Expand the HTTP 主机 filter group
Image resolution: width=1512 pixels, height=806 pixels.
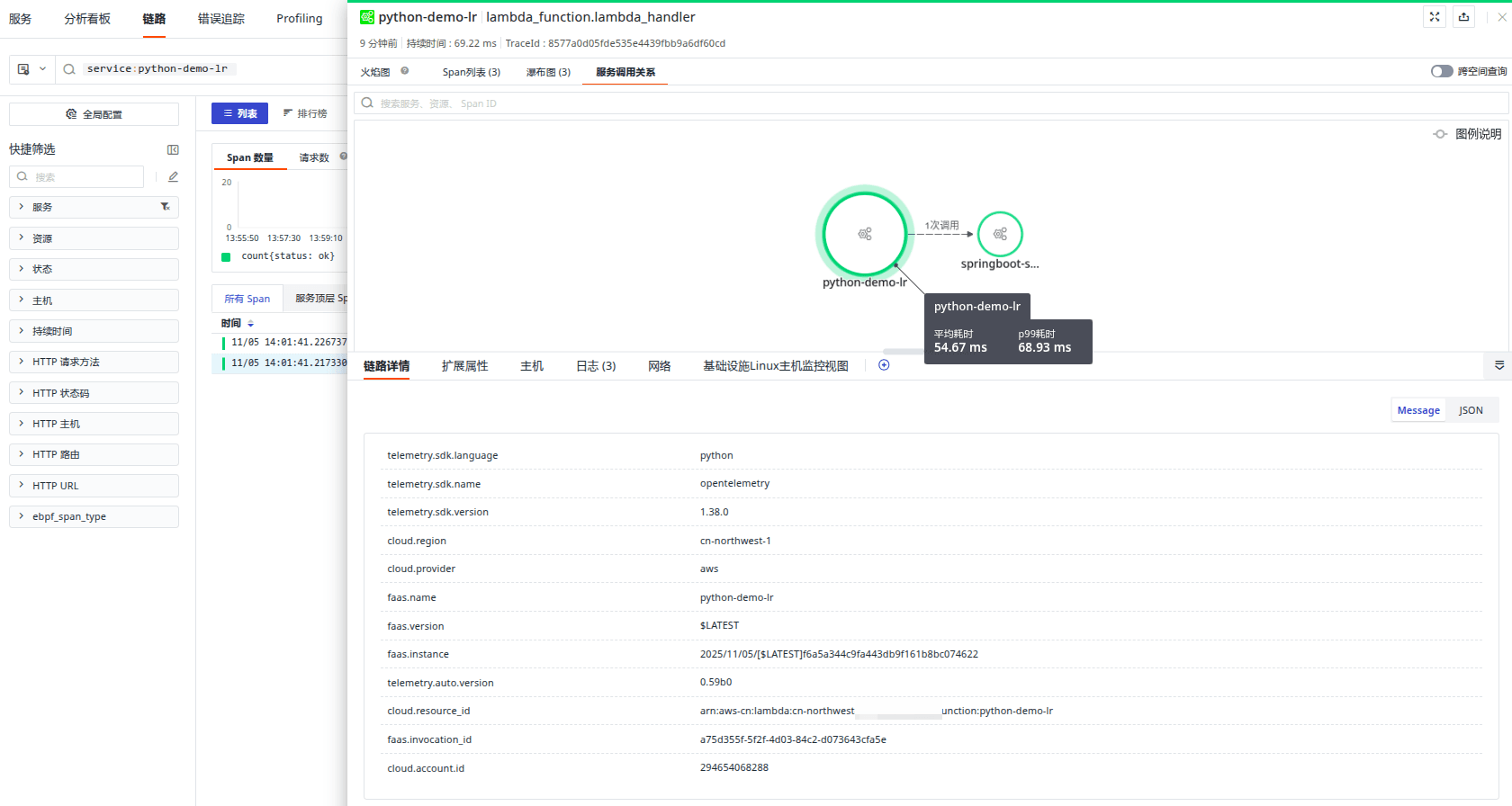point(94,424)
